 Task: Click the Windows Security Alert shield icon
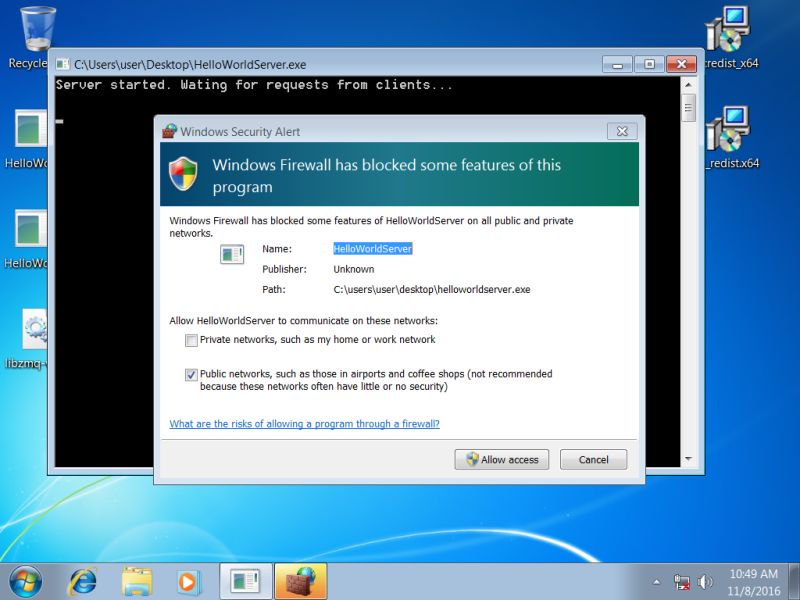pos(183,172)
